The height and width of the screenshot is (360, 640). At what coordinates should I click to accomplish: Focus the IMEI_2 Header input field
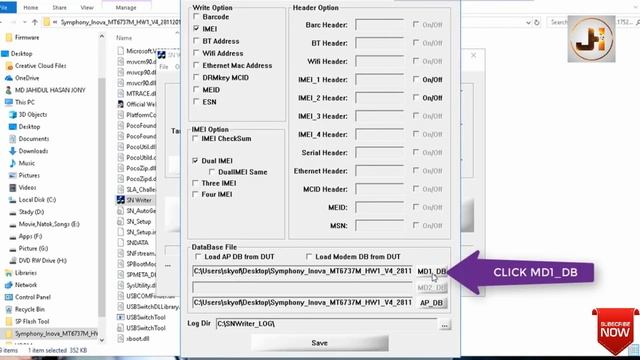click(380, 98)
